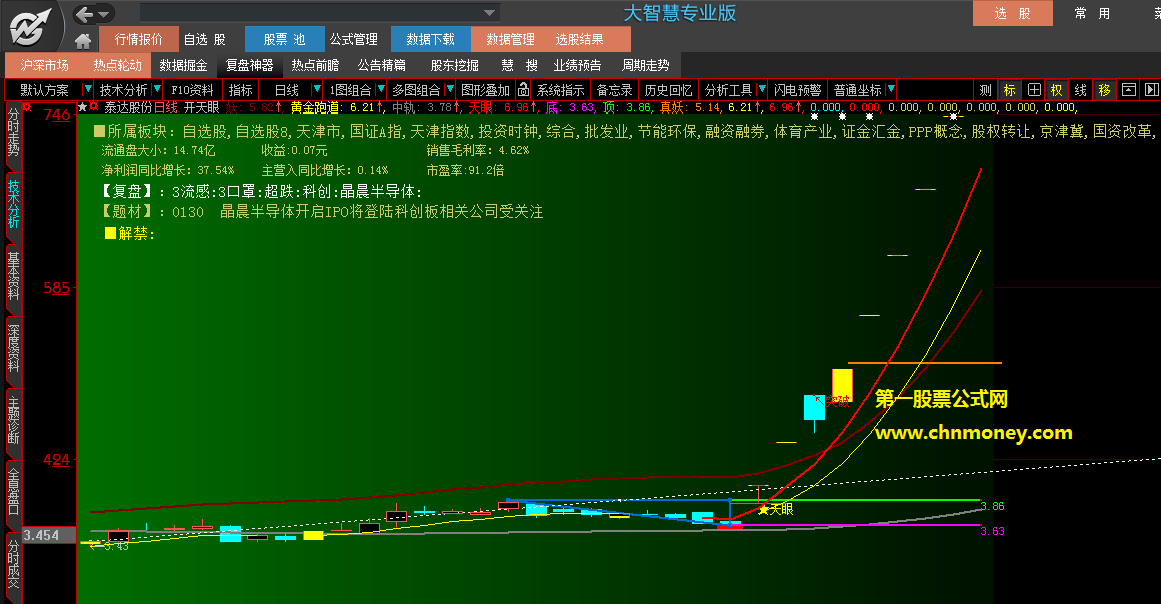
Task: Open the 深度资料 side tab
Action: [x=13, y=348]
